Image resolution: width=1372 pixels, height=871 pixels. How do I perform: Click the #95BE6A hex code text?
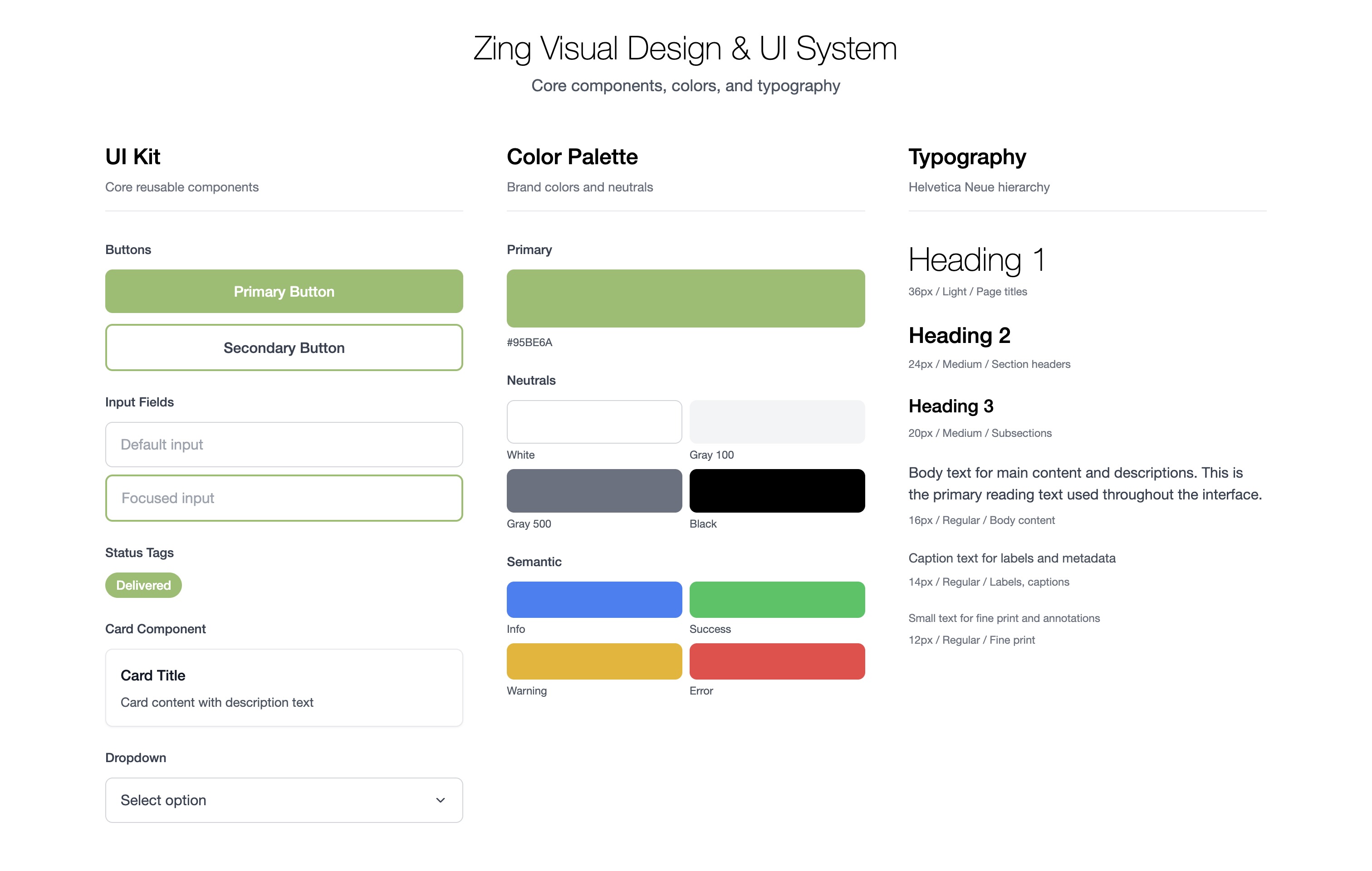click(529, 343)
